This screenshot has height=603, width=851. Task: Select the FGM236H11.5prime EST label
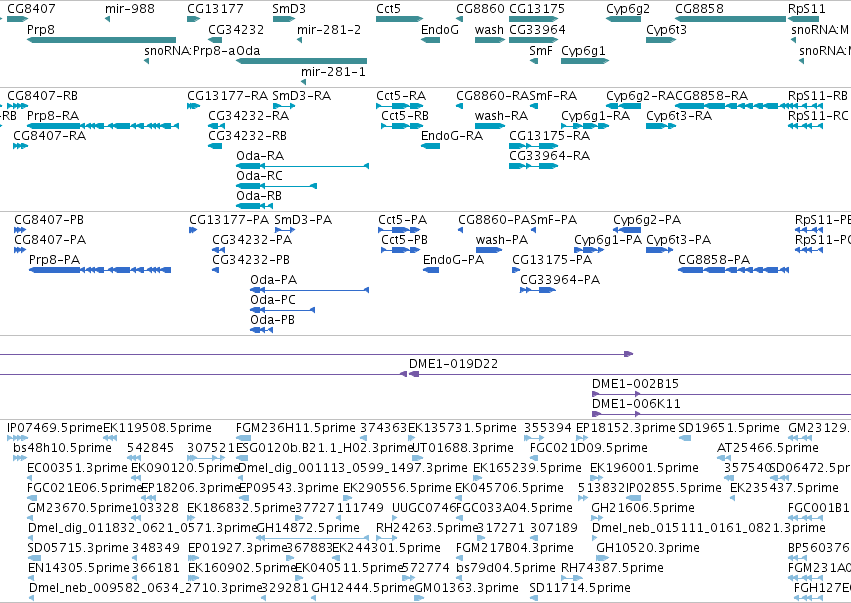tap(296, 428)
